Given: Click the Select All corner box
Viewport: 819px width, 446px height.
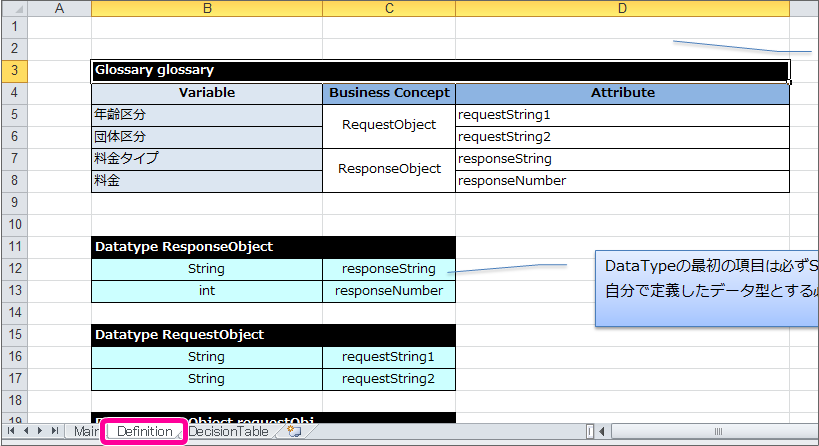Looking at the screenshot, I should pyautogui.click(x=14, y=9).
